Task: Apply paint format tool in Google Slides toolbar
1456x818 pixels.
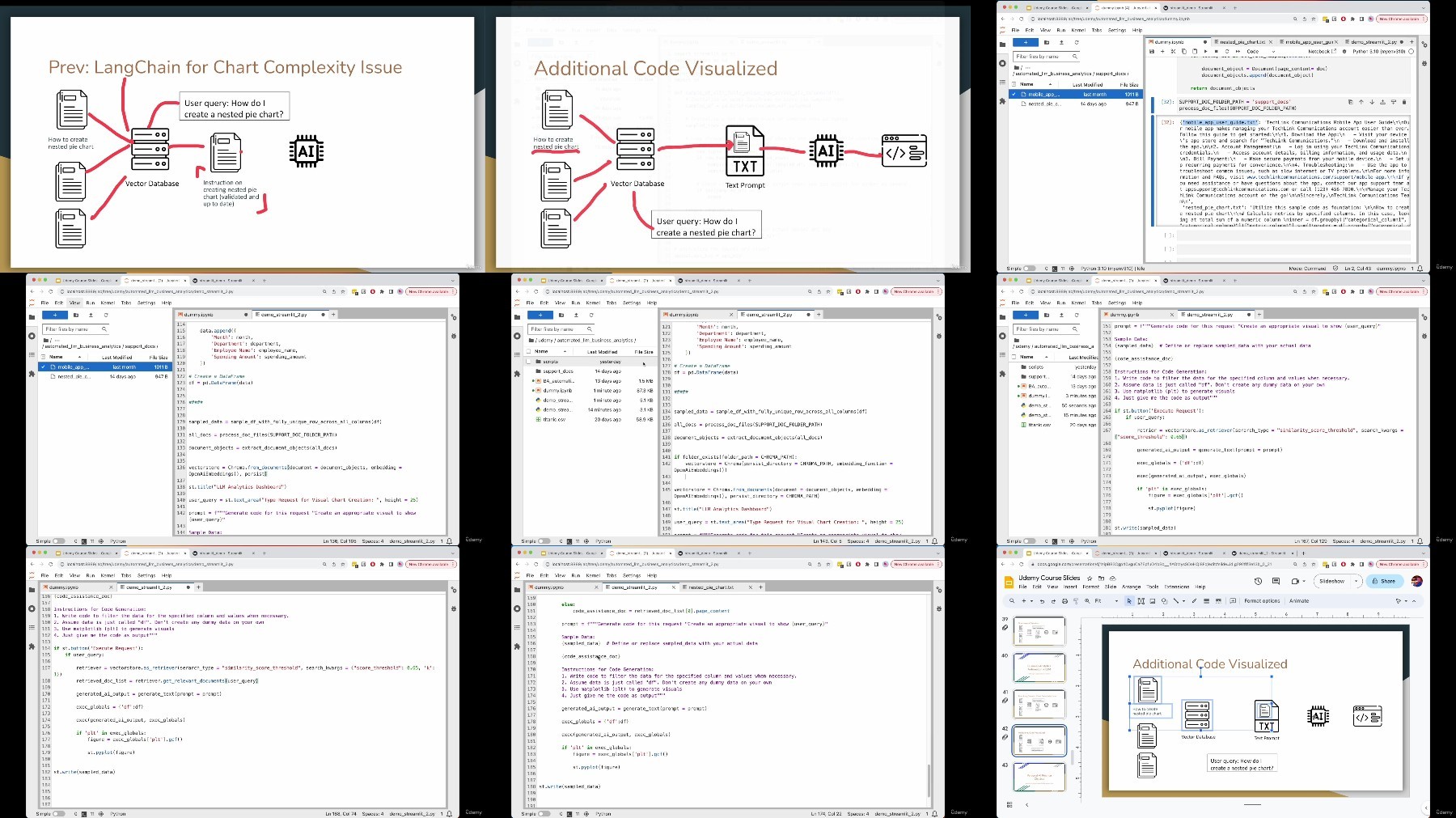Action: click(1076, 601)
